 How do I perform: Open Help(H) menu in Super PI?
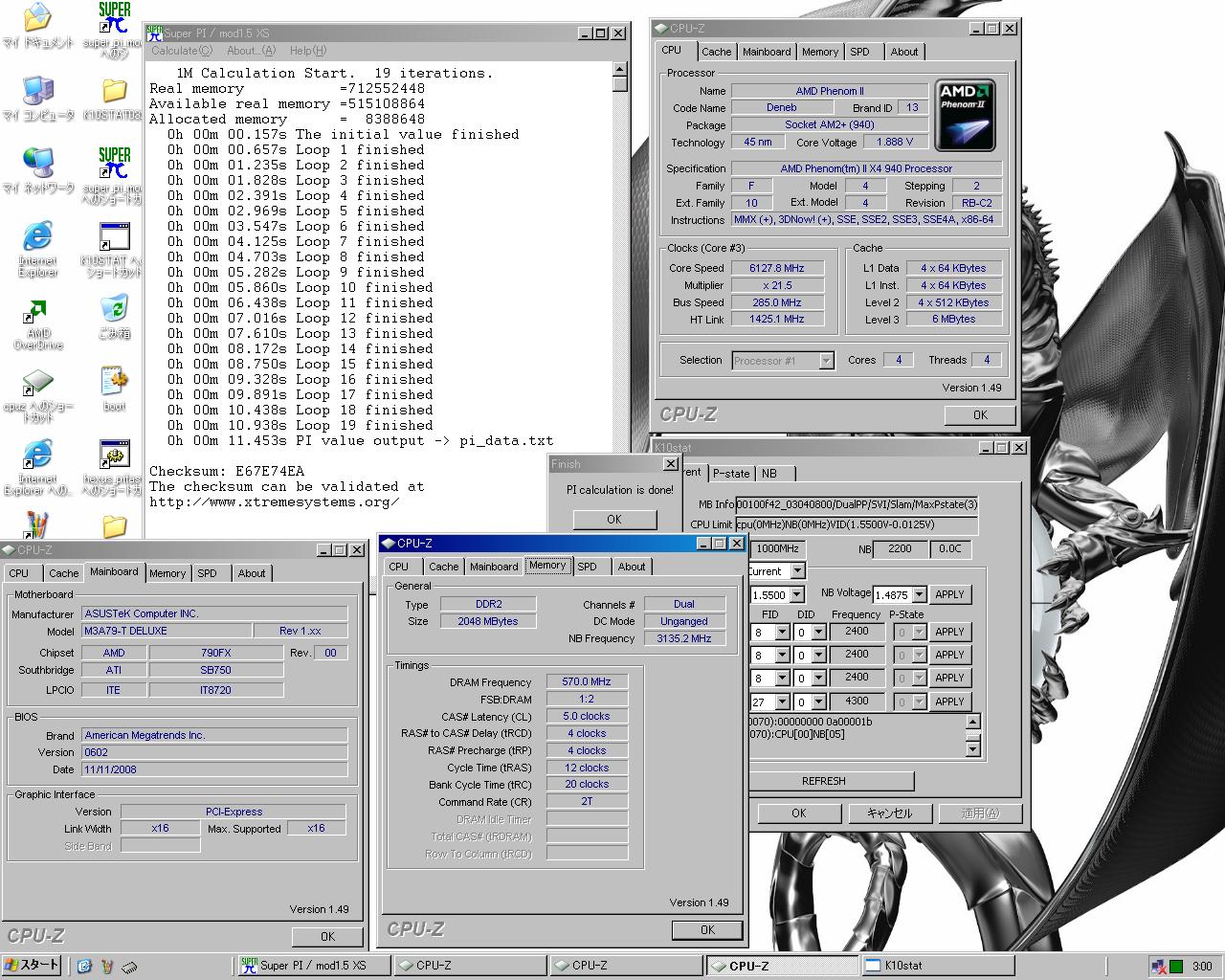click(x=307, y=51)
